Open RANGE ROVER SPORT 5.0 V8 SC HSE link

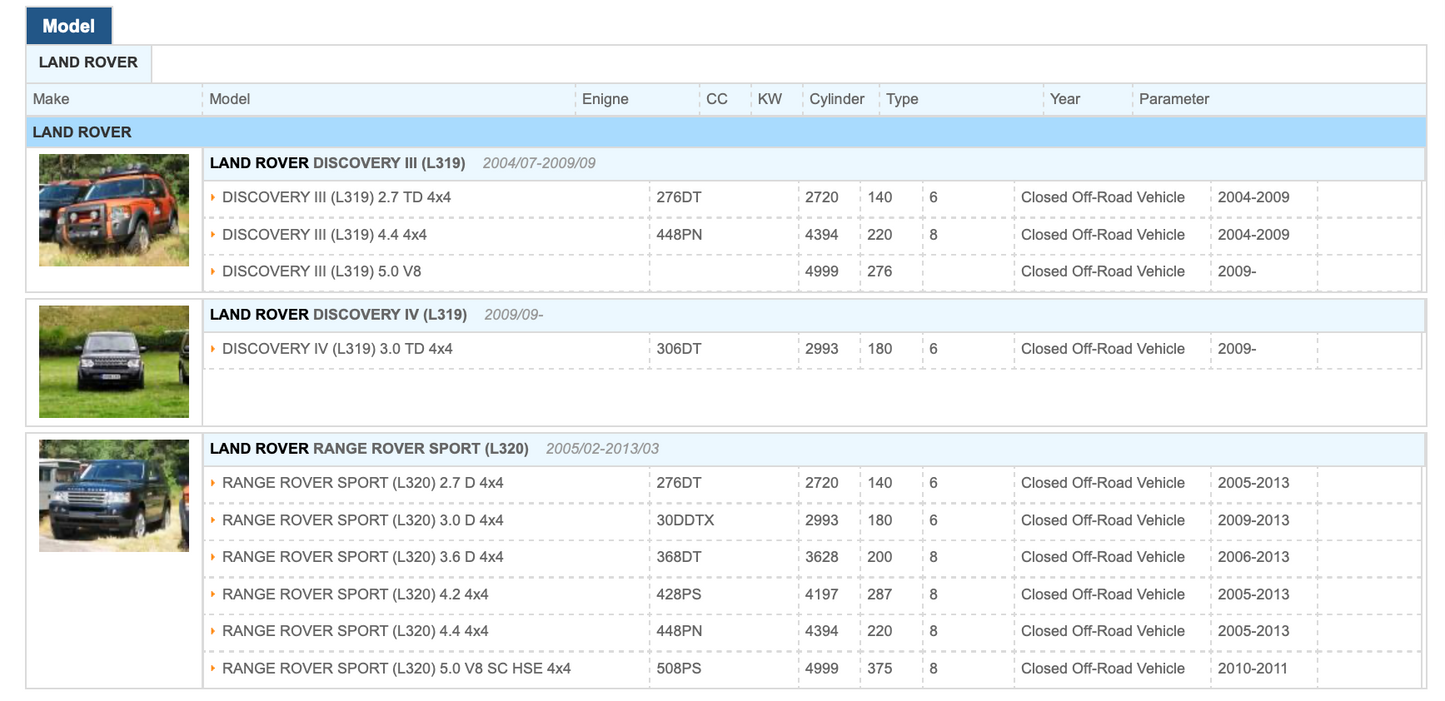click(396, 669)
